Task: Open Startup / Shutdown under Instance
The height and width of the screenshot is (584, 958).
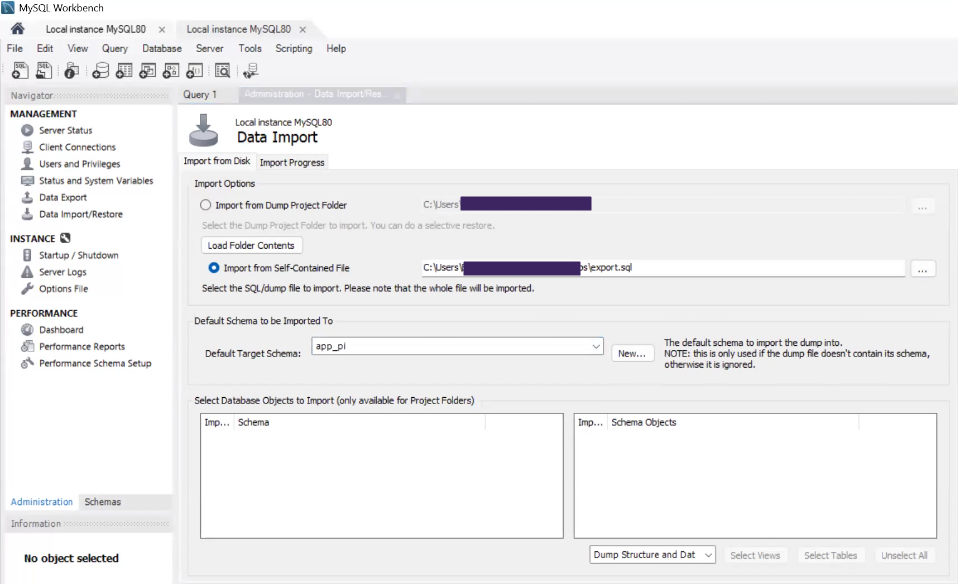Action: (x=79, y=255)
